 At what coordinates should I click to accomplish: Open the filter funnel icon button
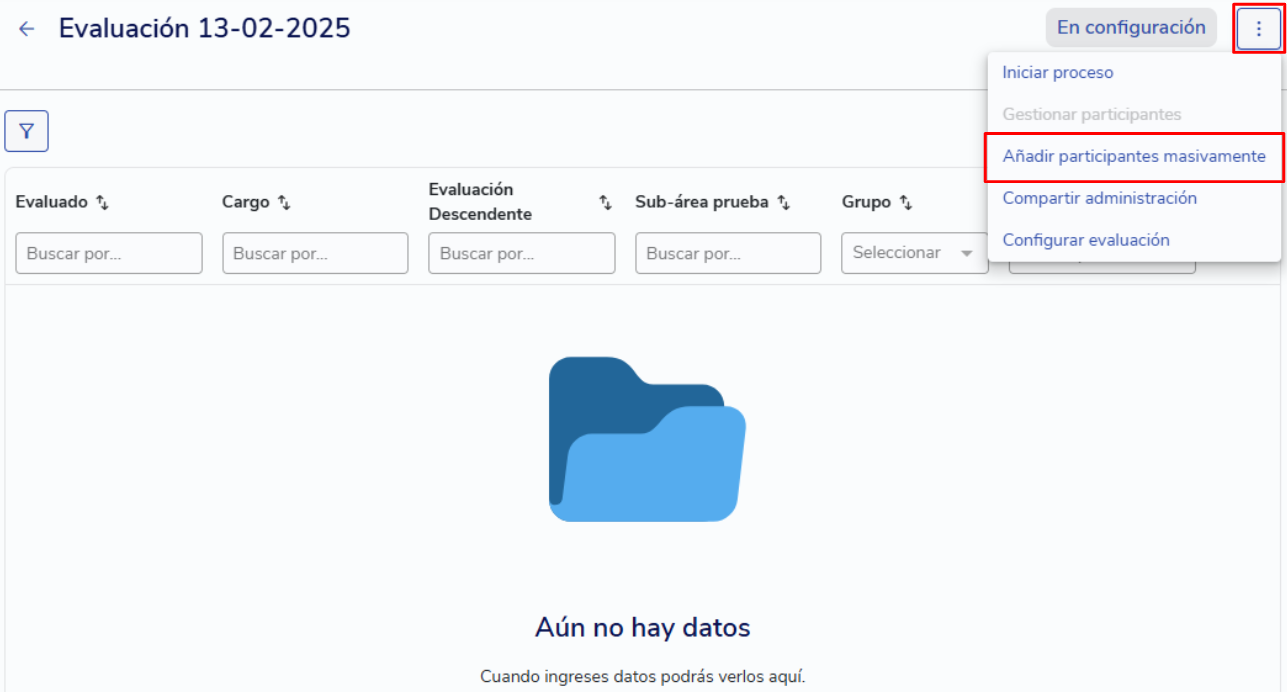click(x=27, y=131)
